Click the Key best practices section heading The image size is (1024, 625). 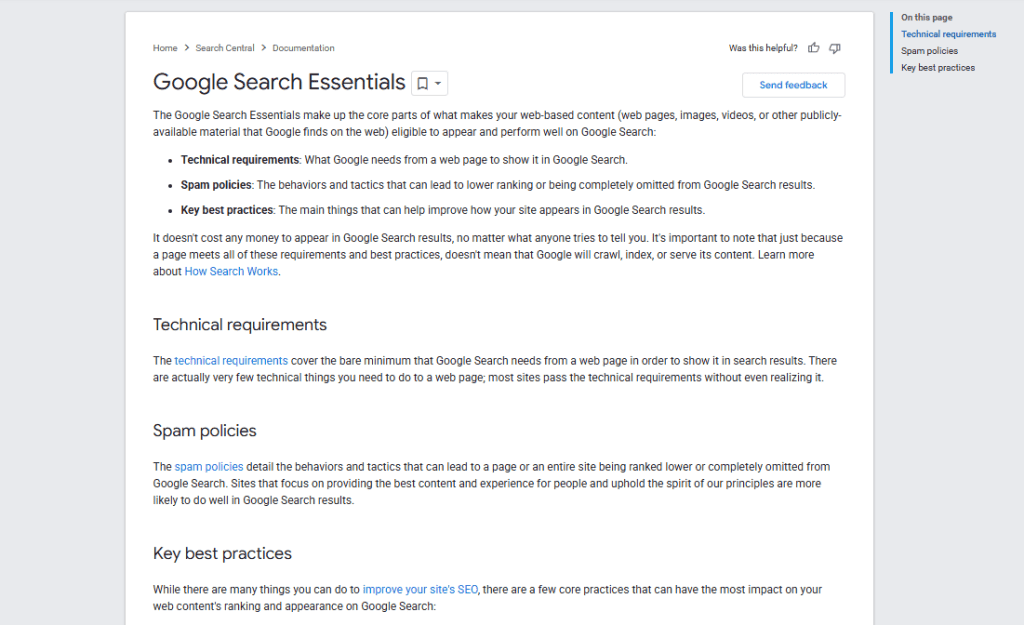222,554
